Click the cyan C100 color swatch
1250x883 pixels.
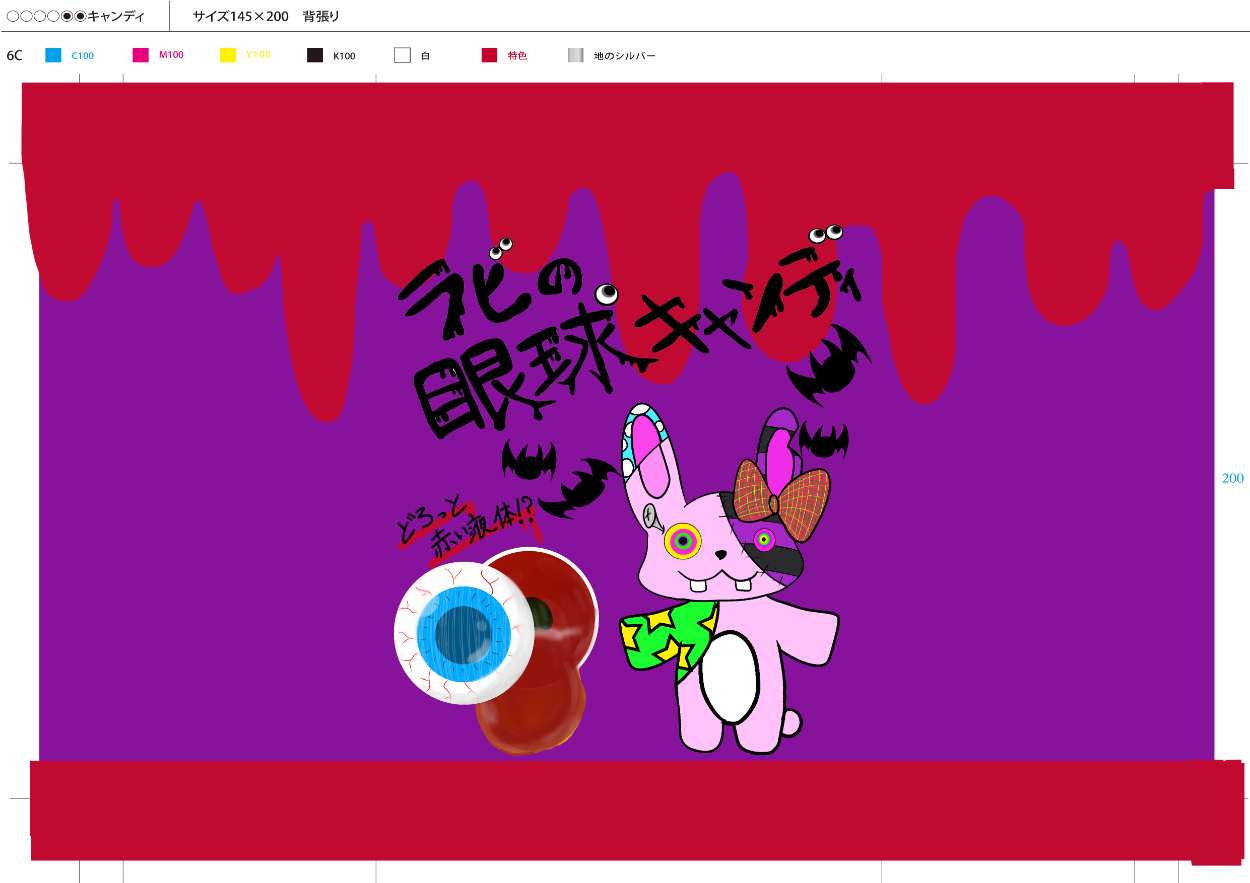[54, 56]
